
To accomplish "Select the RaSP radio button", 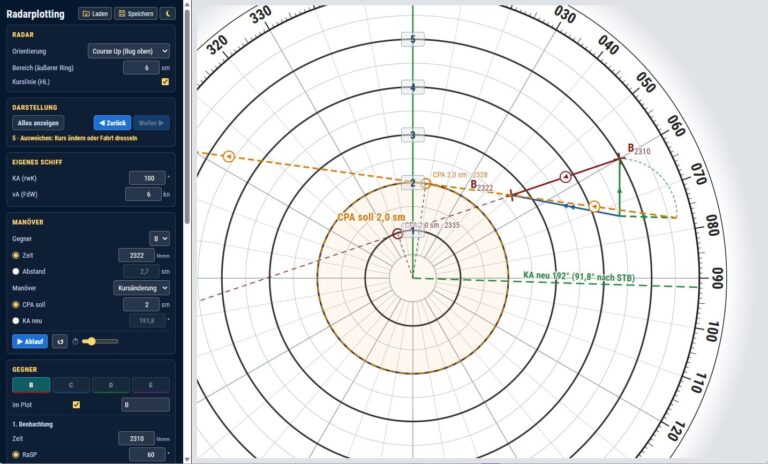I will 16,455.
